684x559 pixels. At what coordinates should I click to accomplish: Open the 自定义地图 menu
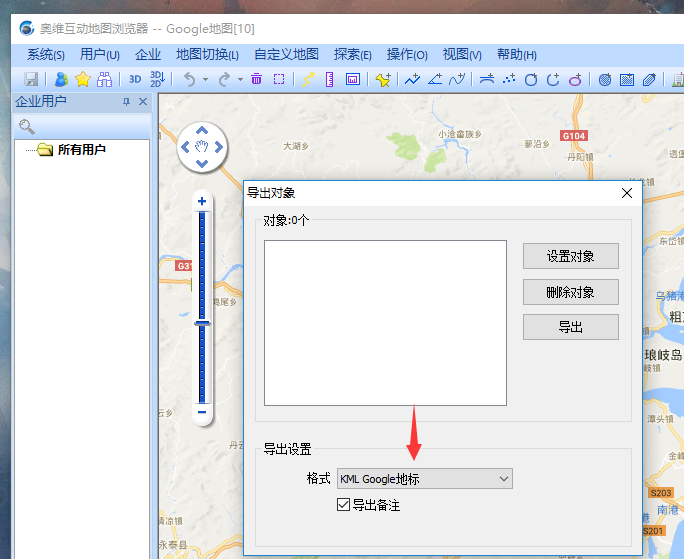[x=286, y=55]
